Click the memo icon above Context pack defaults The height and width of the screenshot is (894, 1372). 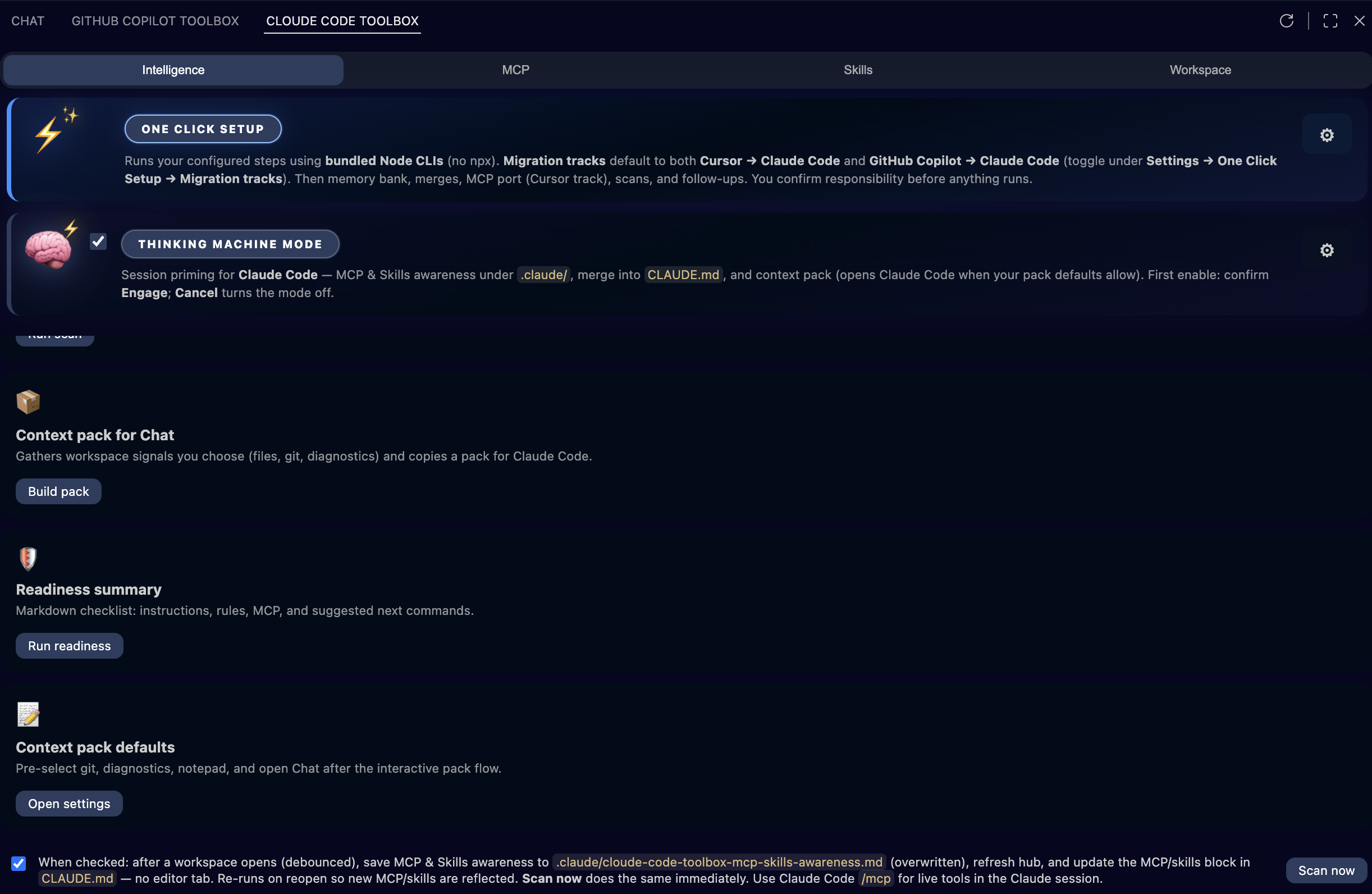pos(28,714)
